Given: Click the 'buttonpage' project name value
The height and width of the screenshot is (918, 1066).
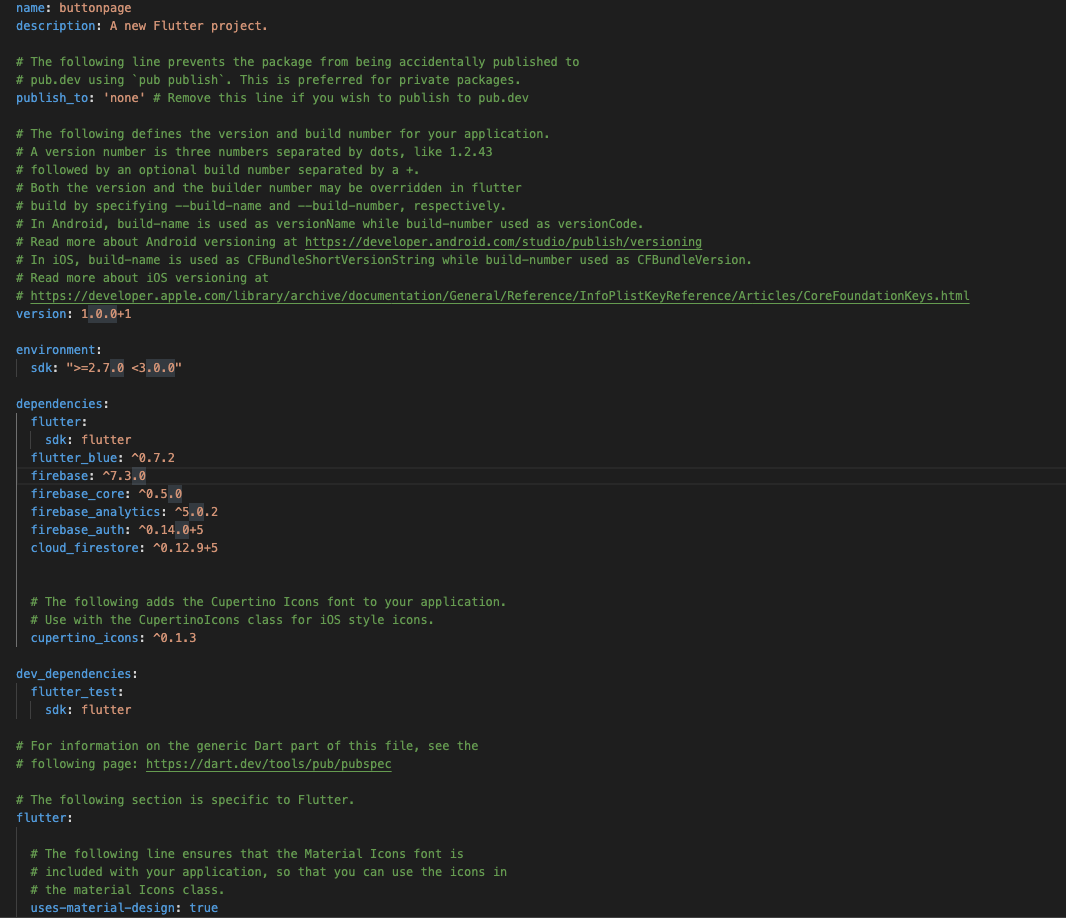Looking at the screenshot, I should coord(95,8).
